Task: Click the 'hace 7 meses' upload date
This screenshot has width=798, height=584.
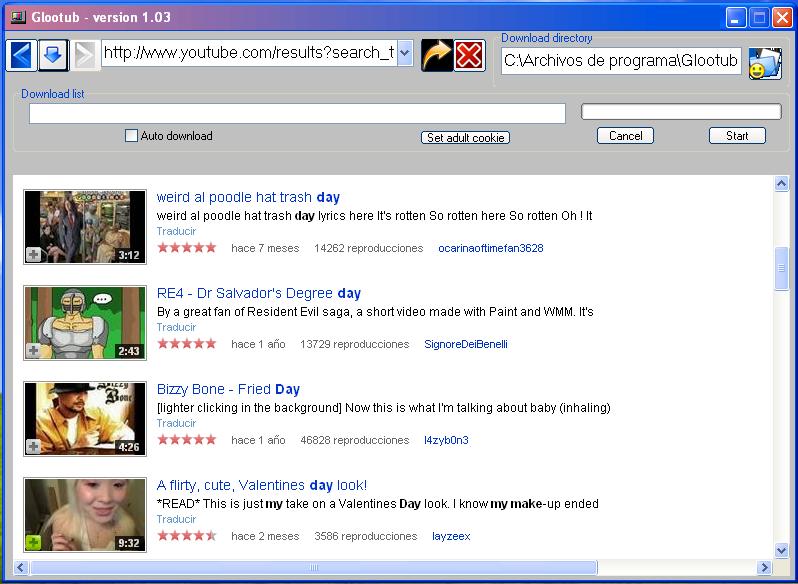Action: pyautogui.click(x=265, y=248)
